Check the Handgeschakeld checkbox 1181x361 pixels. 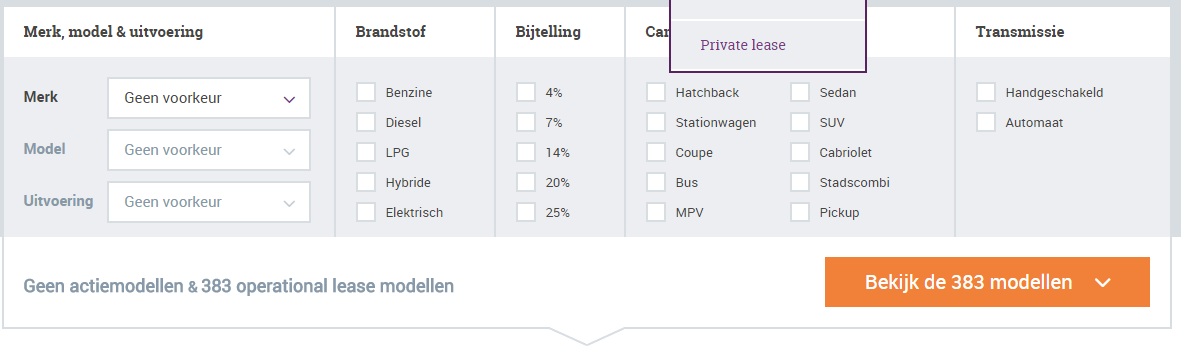click(986, 93)
